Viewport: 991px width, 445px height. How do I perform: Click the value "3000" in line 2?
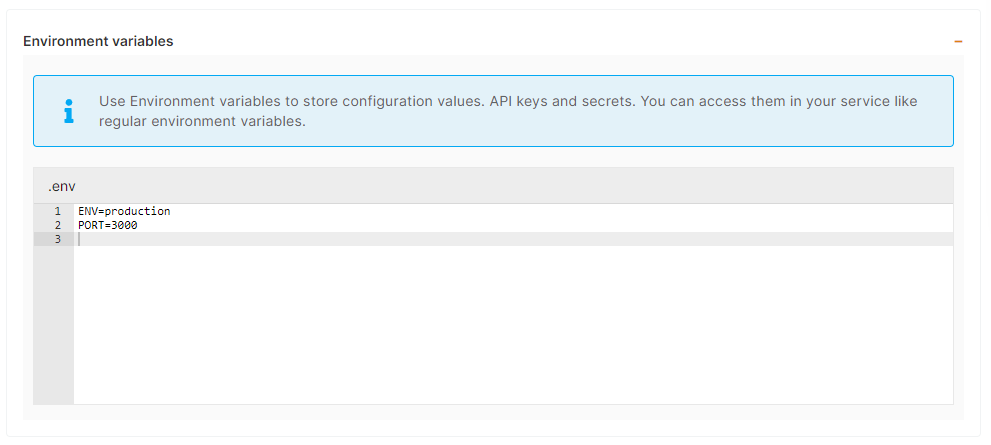tap(125, 226)
